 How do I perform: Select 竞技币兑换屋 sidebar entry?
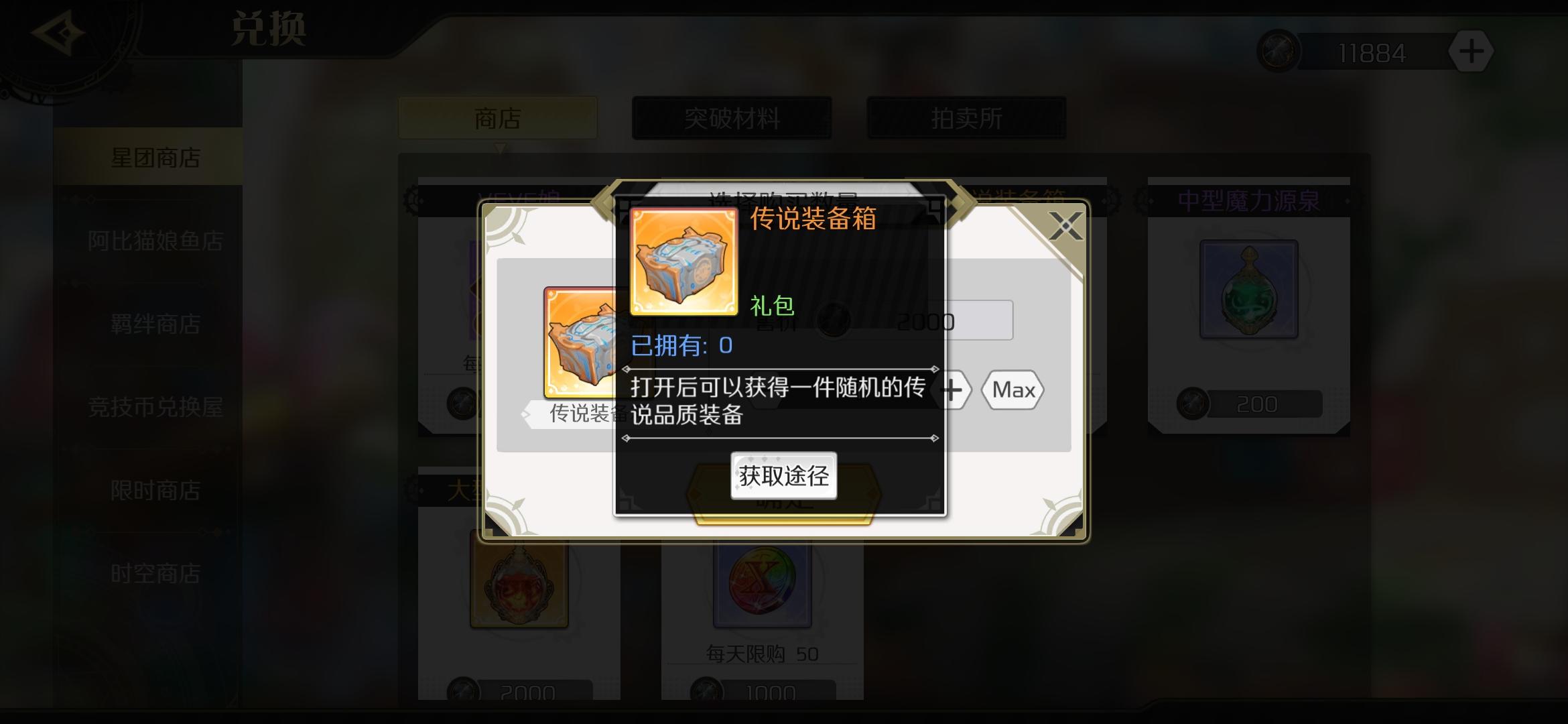pos(155,407)
